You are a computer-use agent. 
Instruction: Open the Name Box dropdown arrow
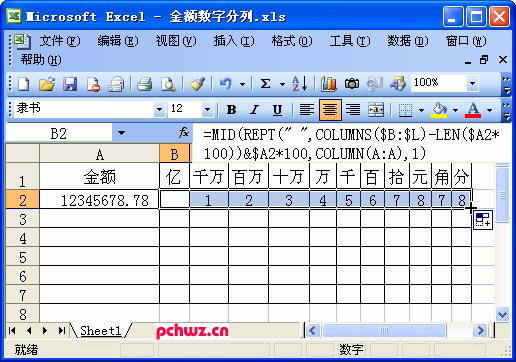(x=121, y=133)
